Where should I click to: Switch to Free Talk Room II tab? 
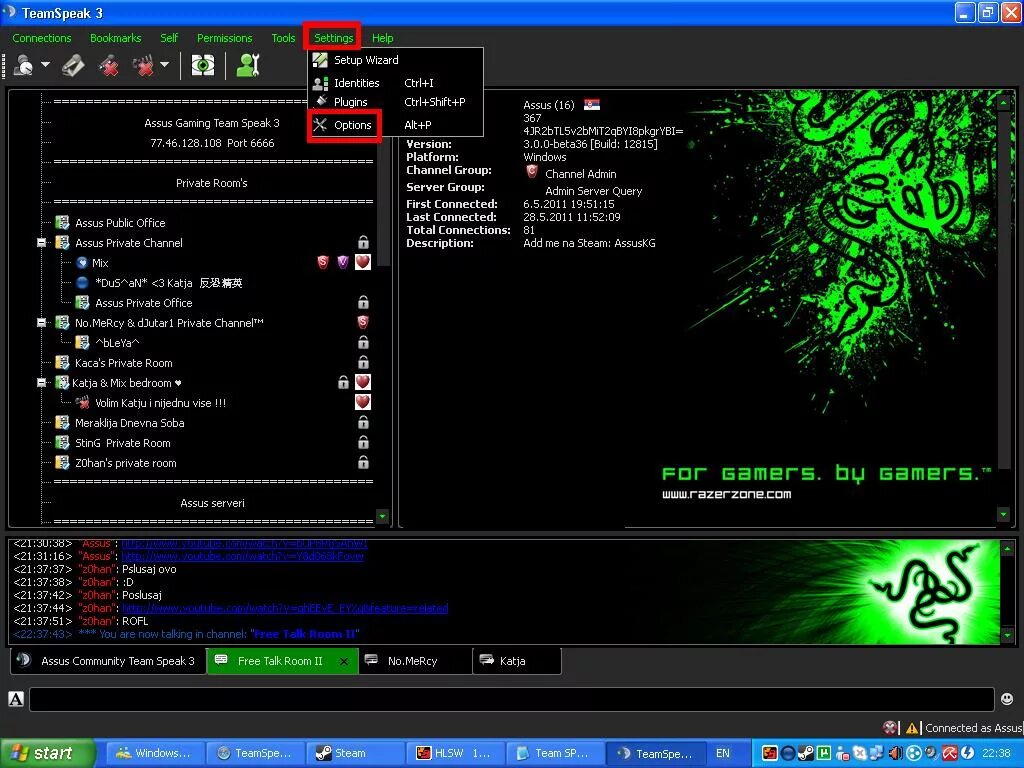[x=281, y=661]
